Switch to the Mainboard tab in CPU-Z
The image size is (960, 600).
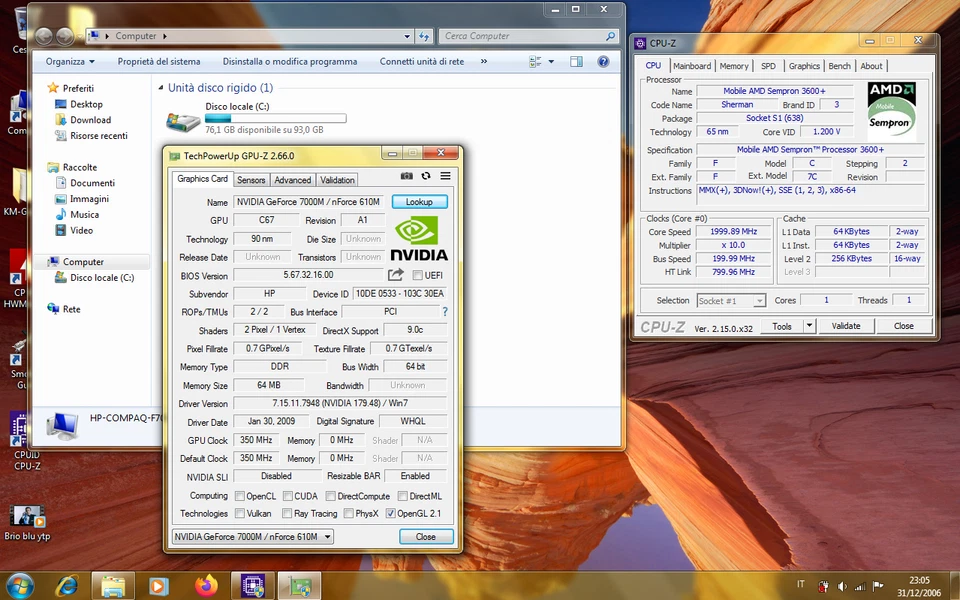692,66
